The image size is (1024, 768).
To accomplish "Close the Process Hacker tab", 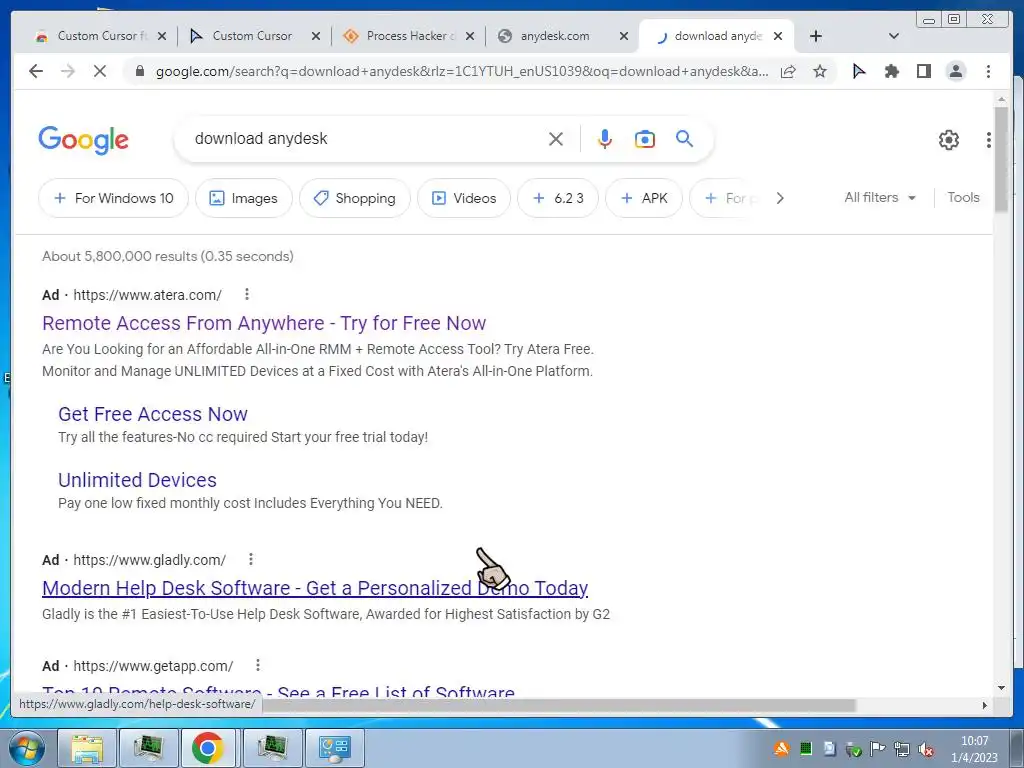I will pos(470,36).
